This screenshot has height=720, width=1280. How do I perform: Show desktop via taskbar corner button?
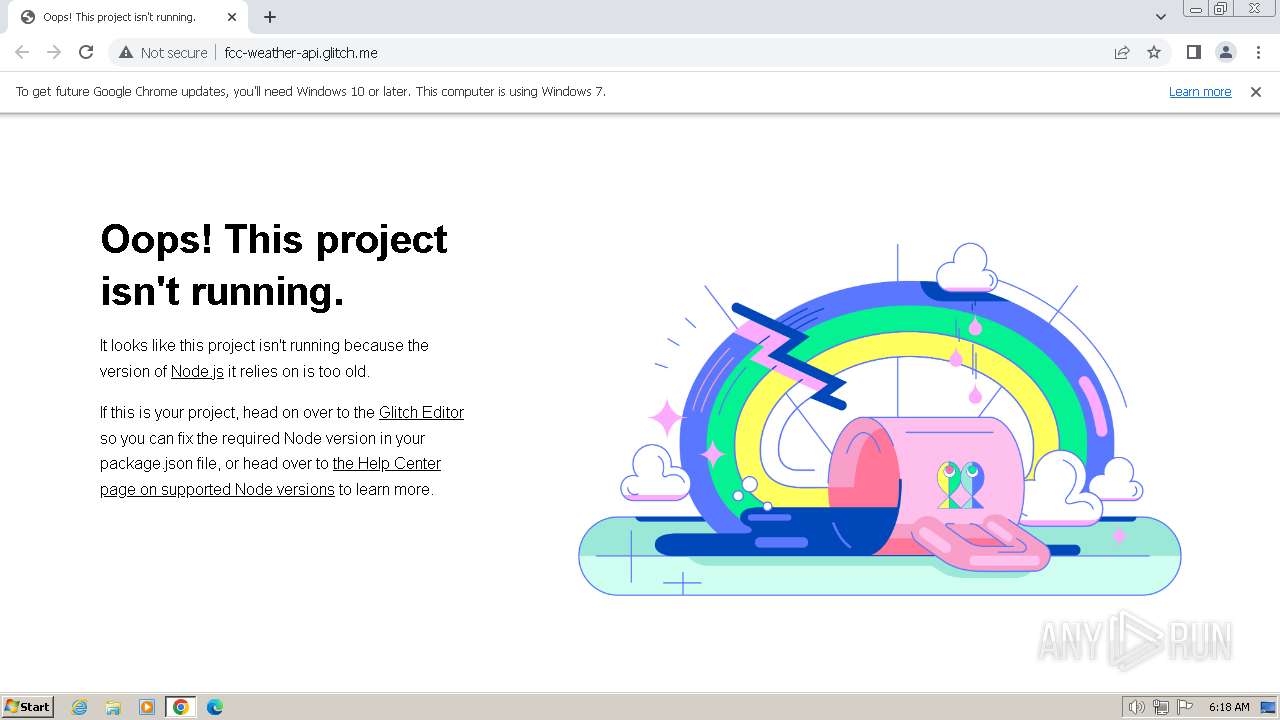click(1268, 707)
